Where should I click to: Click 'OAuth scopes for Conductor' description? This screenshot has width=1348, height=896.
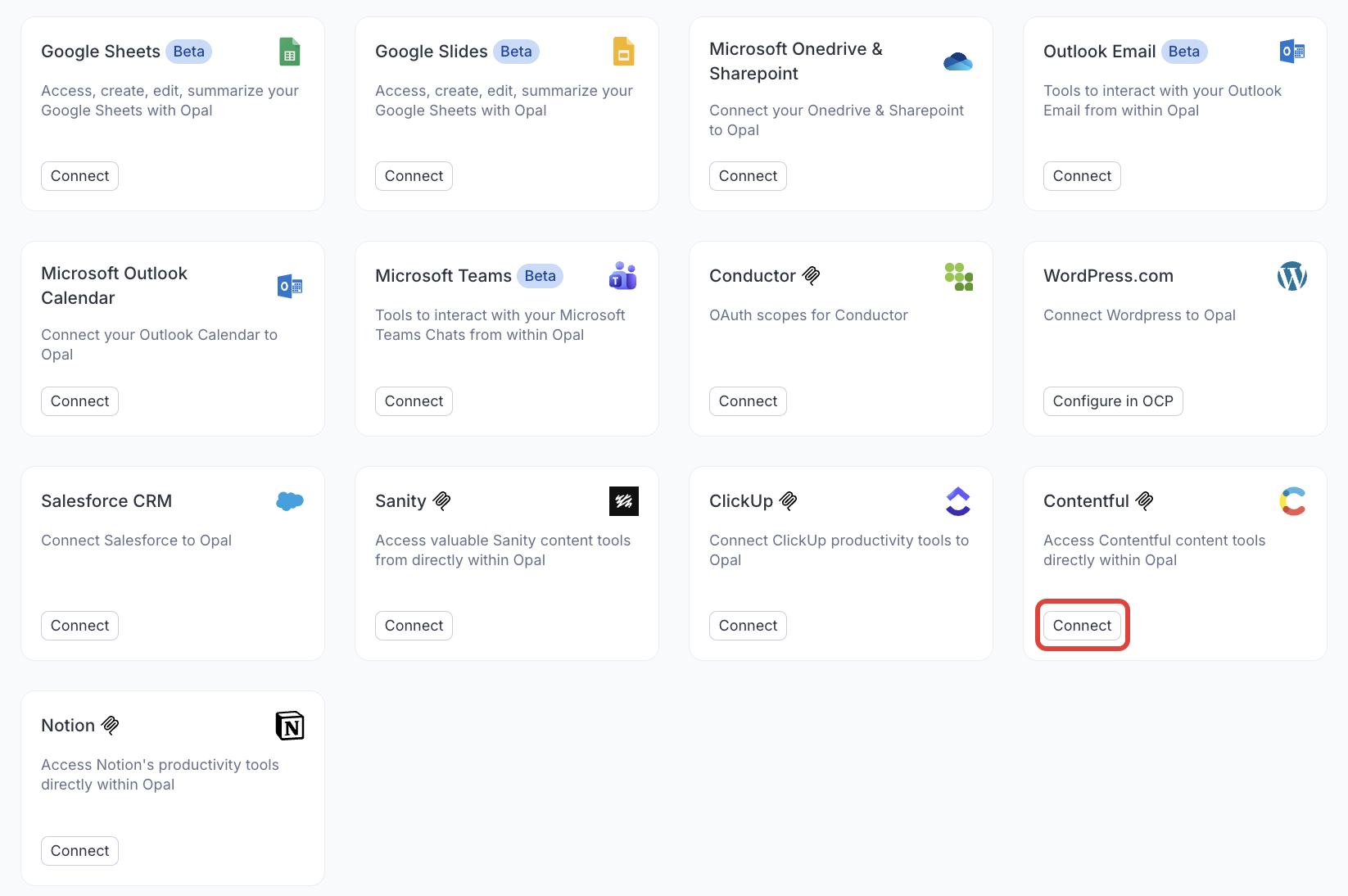(x=809, y=315)
